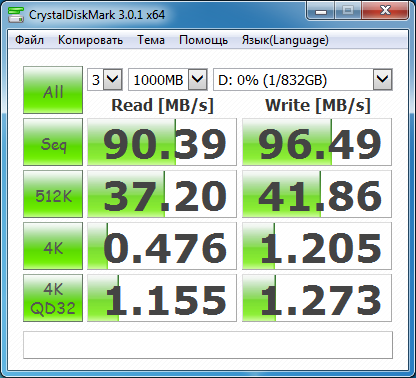Minimize the CrystalDiskMark window
416x378 pixels.
coord(321,11)
